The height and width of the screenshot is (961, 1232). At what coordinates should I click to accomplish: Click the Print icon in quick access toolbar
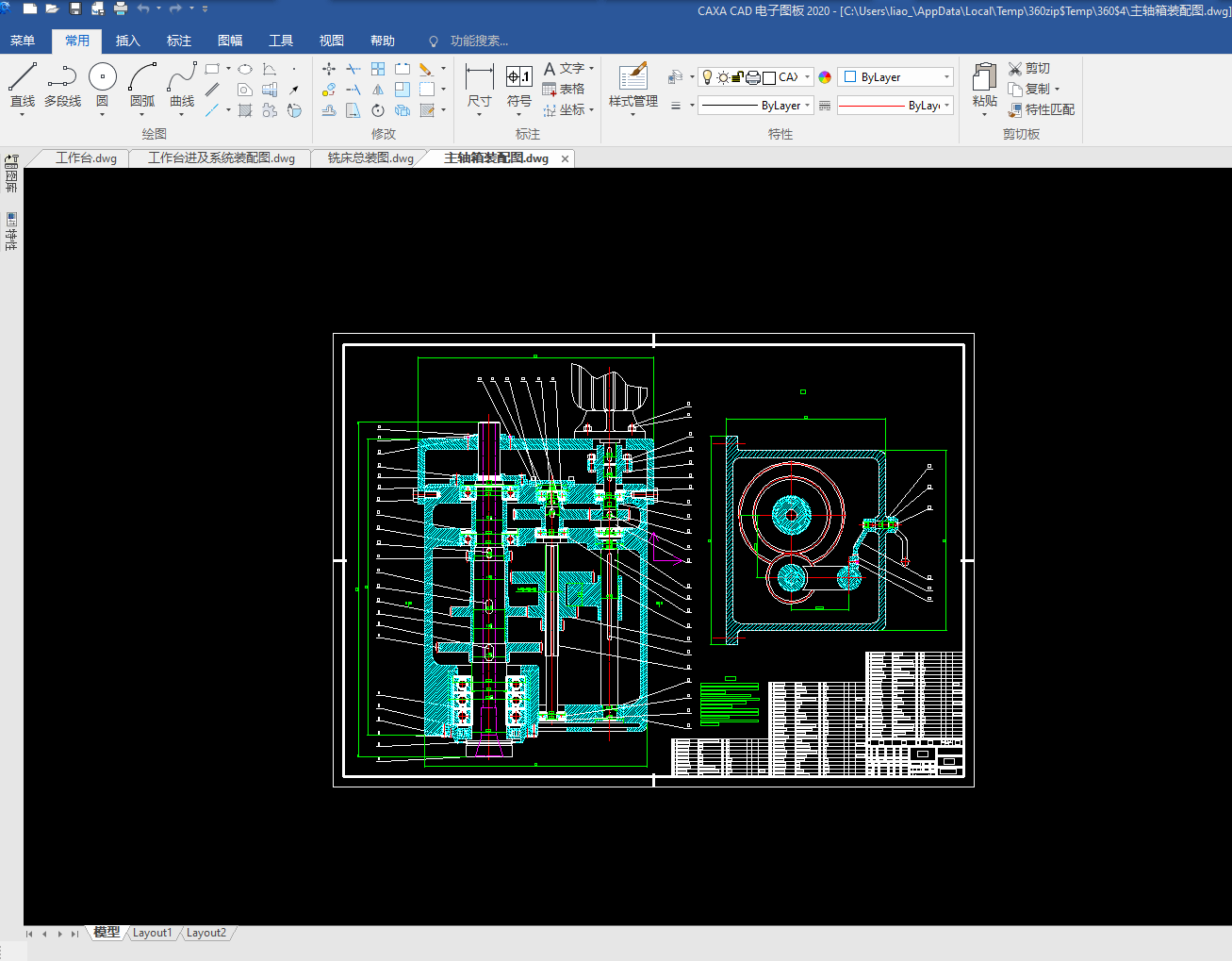pos(121,8)
